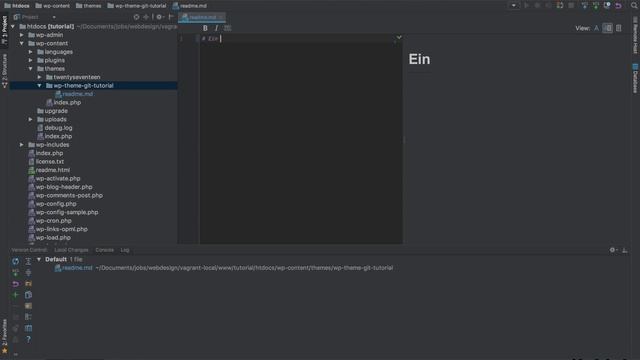Collapse the wp-content folder
The image size is (640, 360).
pos(22,43)
